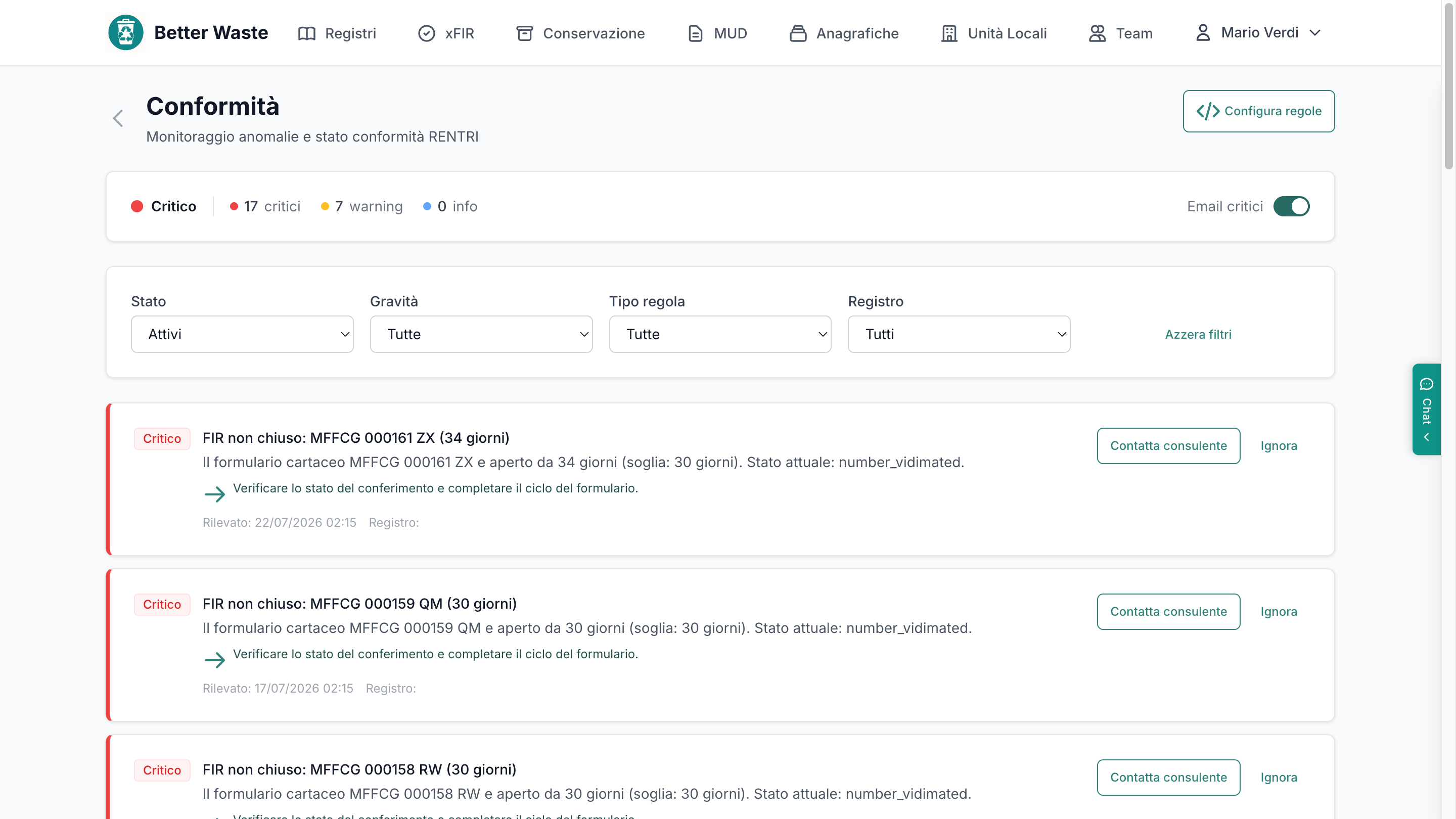The image size is (1456, 819).
Task: Ignore the MFFCG 000161 ZX alert
Action: 1279,446
